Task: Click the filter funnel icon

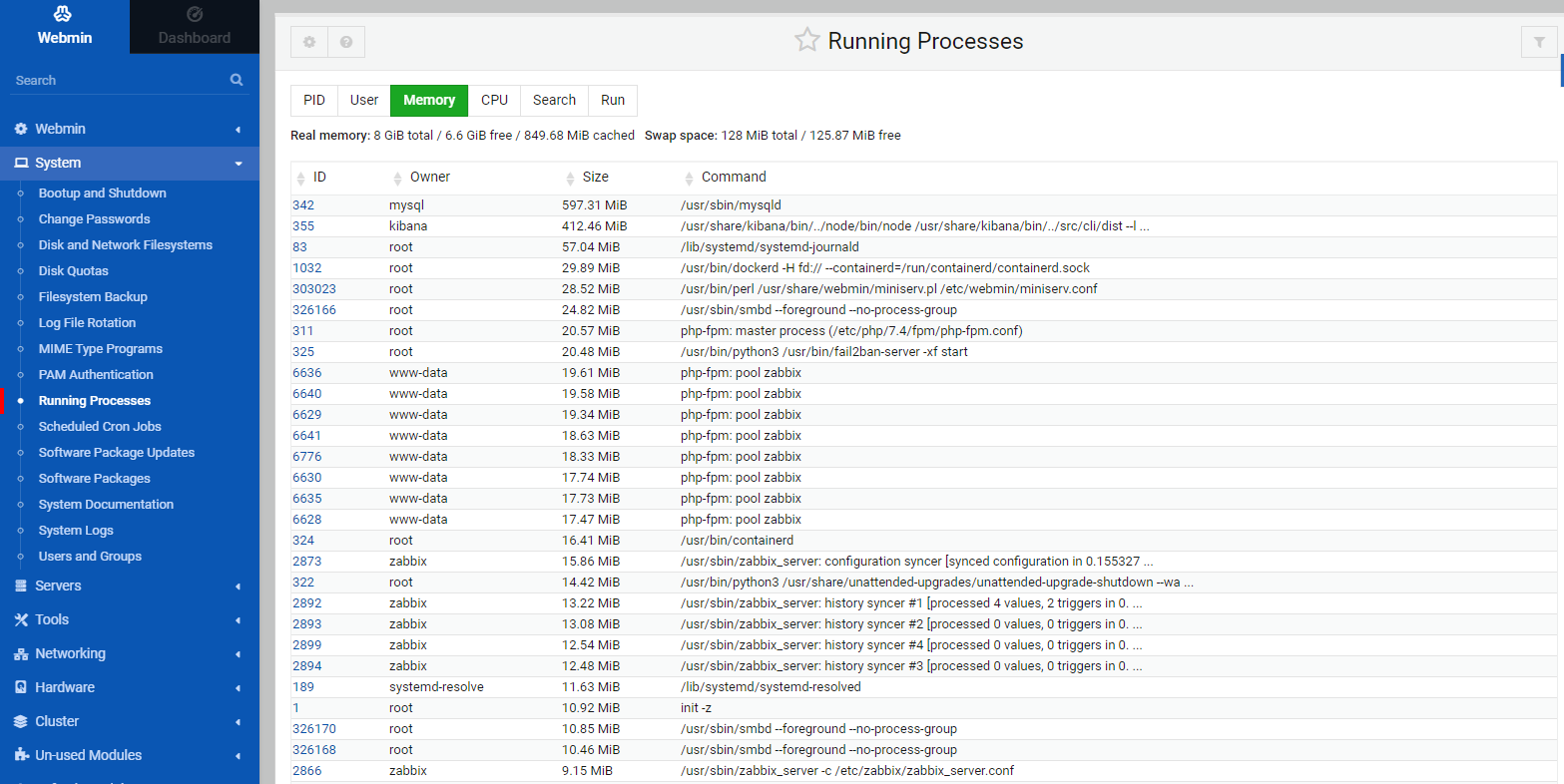Action: pyautogui.click(x=1539, y=42)
